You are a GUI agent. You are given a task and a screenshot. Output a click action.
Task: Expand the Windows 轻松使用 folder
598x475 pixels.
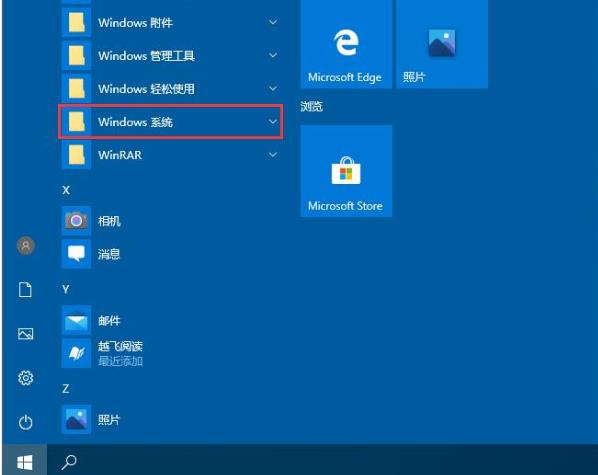click(171, 89)
